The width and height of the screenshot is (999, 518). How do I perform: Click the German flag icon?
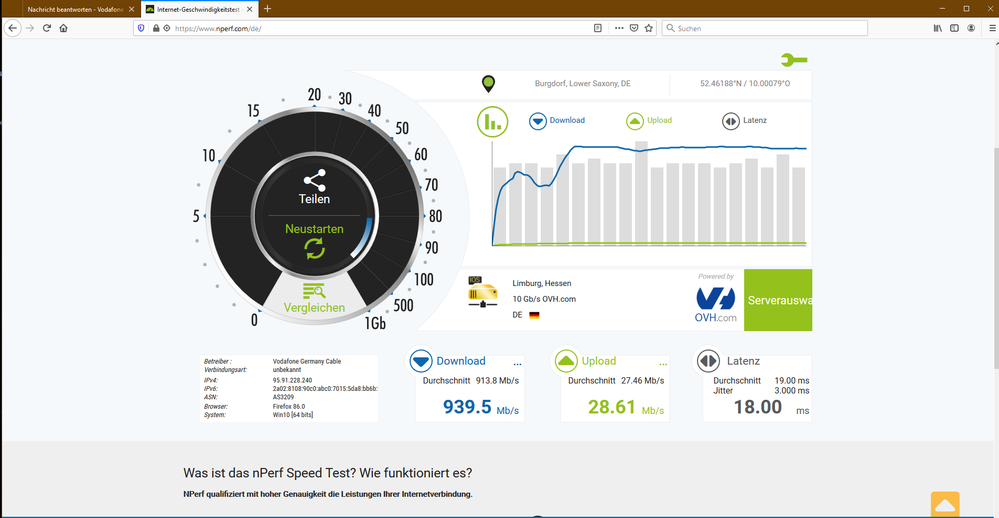534,315
